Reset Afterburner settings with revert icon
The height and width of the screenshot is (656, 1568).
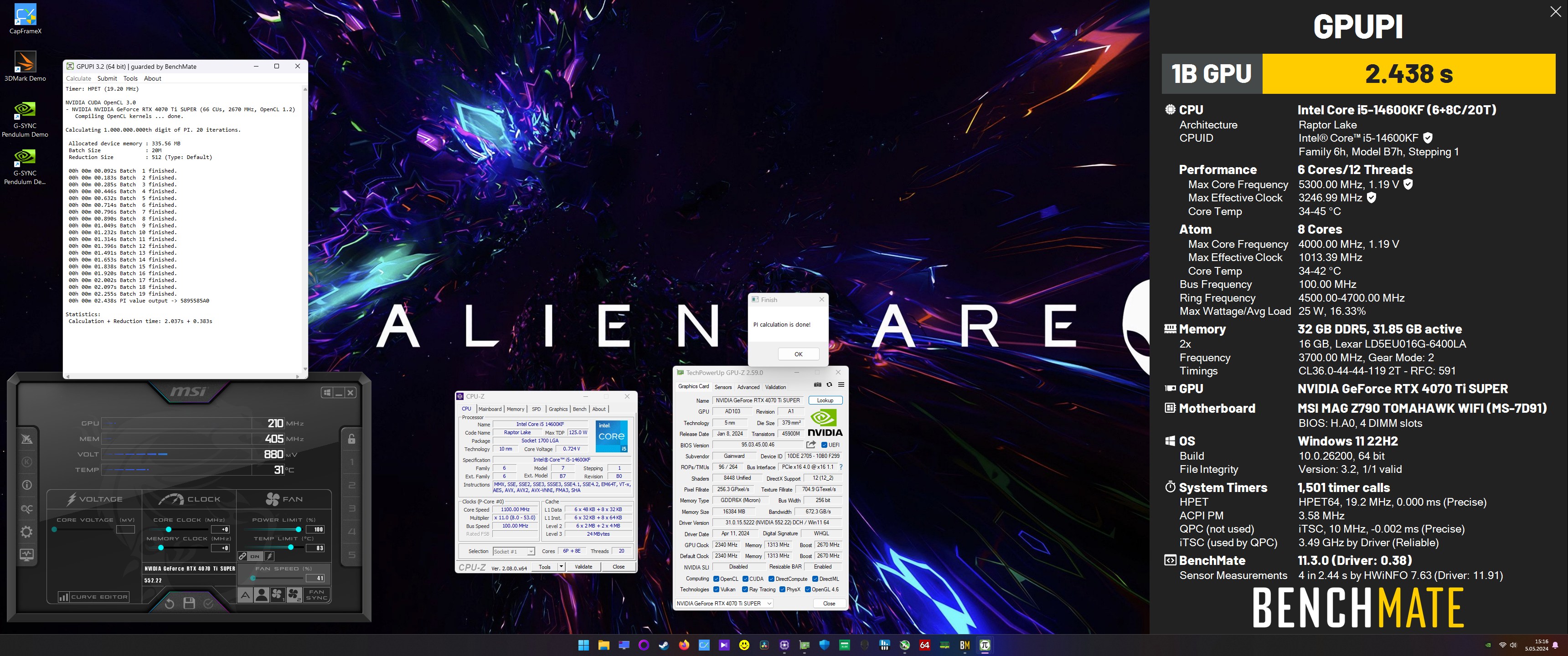[x=170, y=603]
